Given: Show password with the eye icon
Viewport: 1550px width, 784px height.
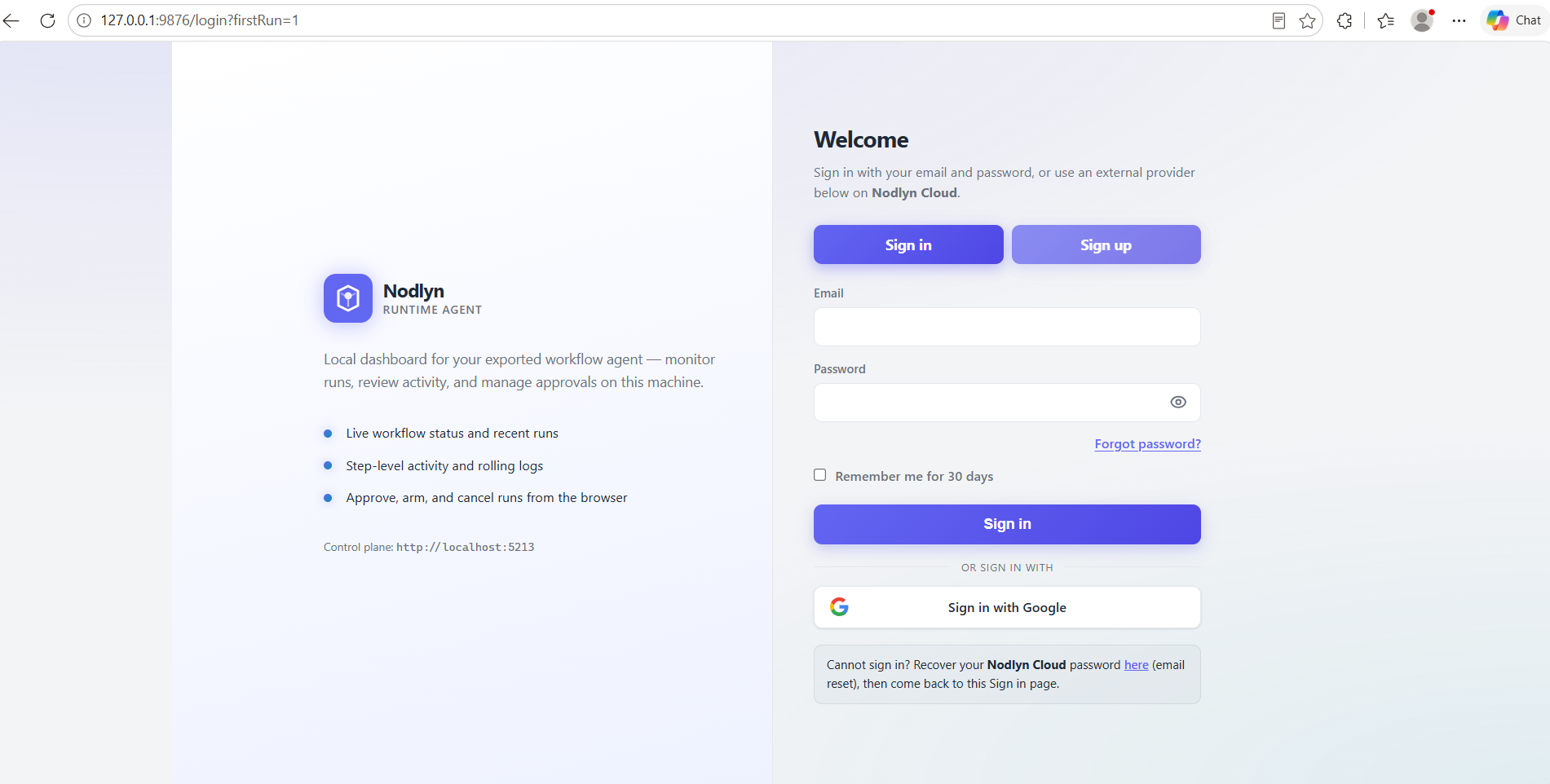Looking at the screenshot, I should click(1178, 402).
